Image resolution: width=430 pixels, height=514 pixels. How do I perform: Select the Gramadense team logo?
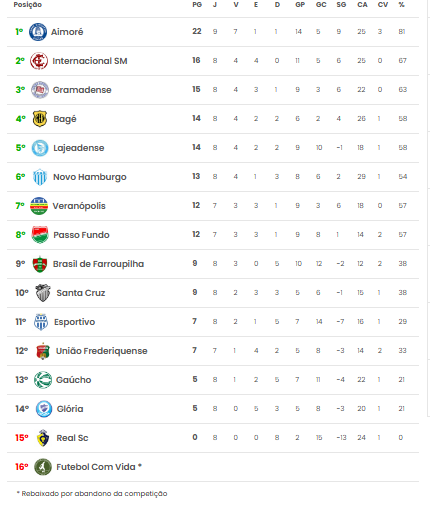coord(40,90)
